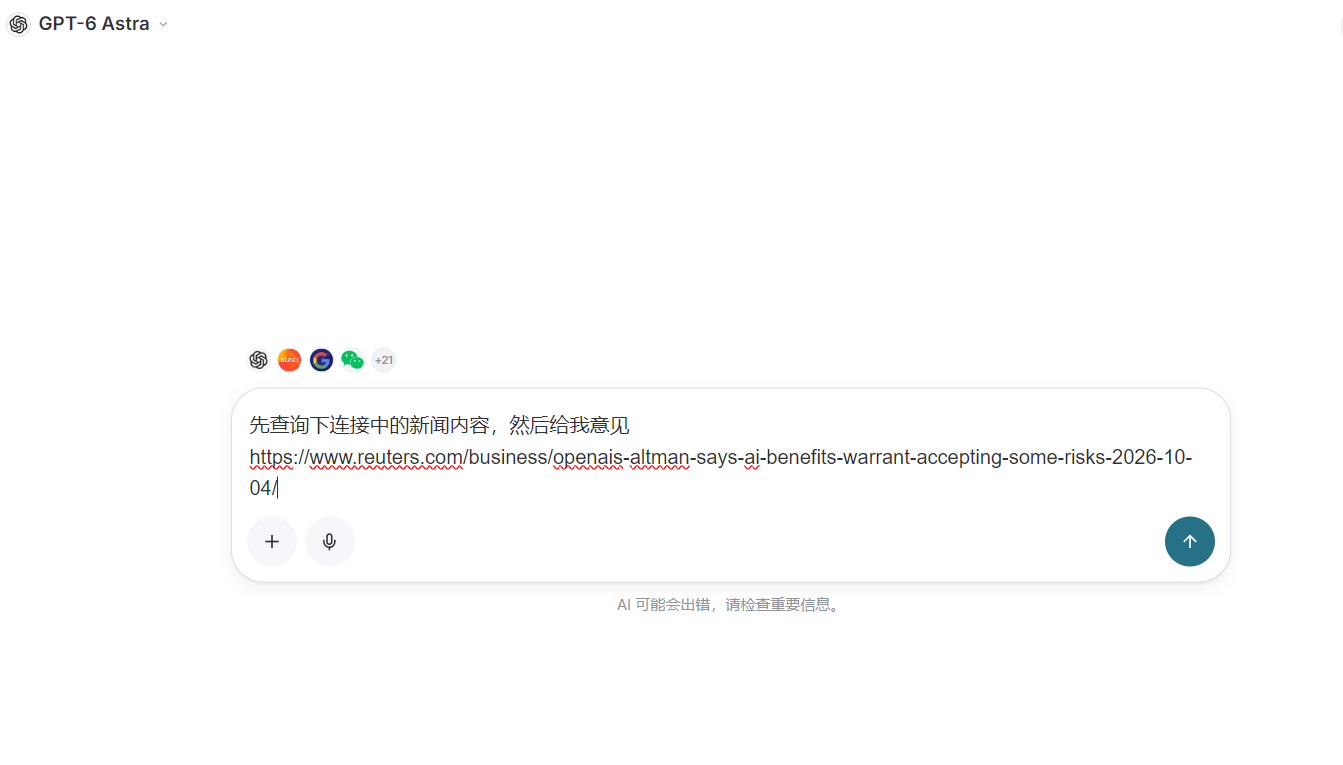Open the GPT-6 Astra model dropdown

pos(88,24)
